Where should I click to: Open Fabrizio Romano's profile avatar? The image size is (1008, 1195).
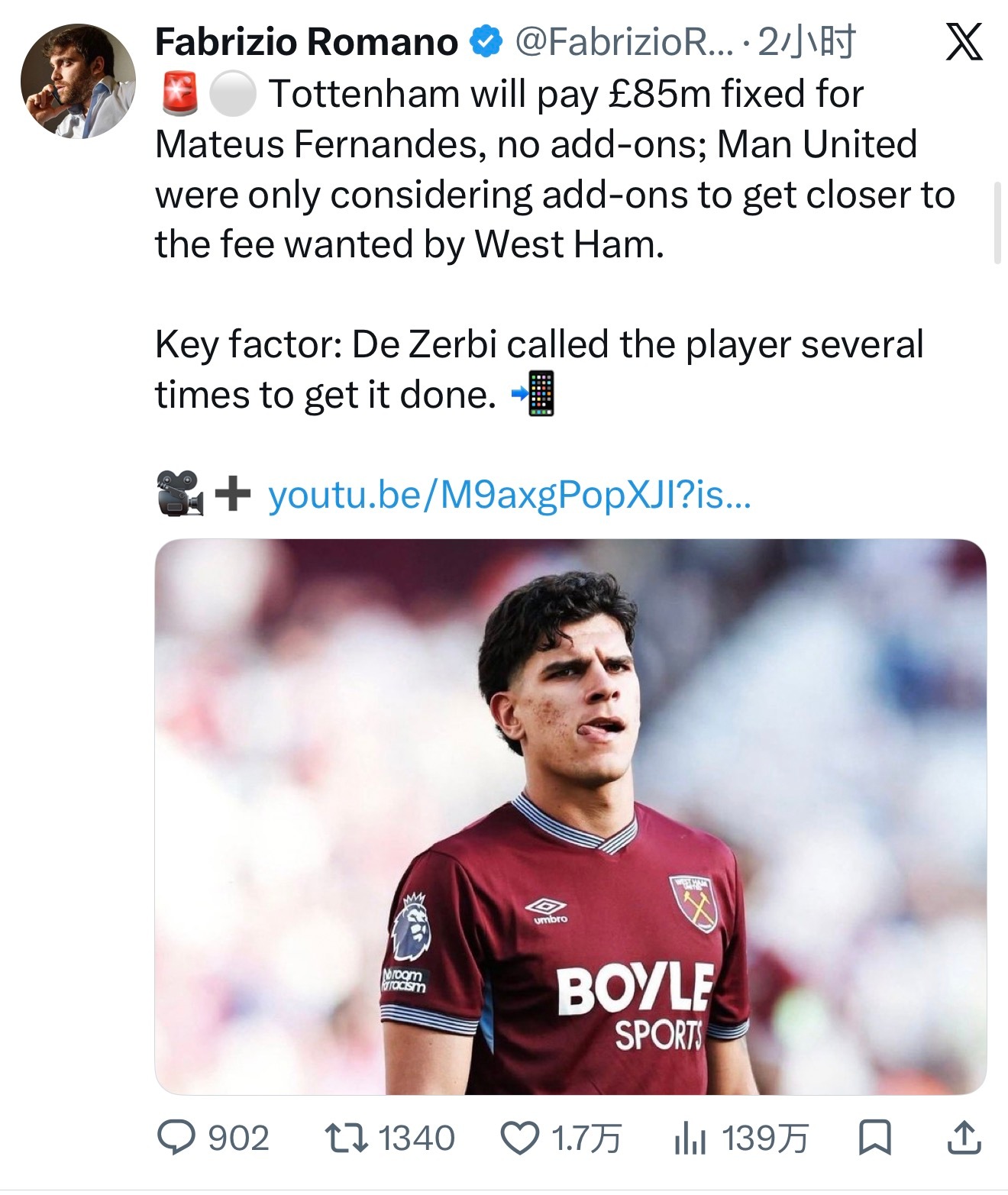tap(78, 81)
